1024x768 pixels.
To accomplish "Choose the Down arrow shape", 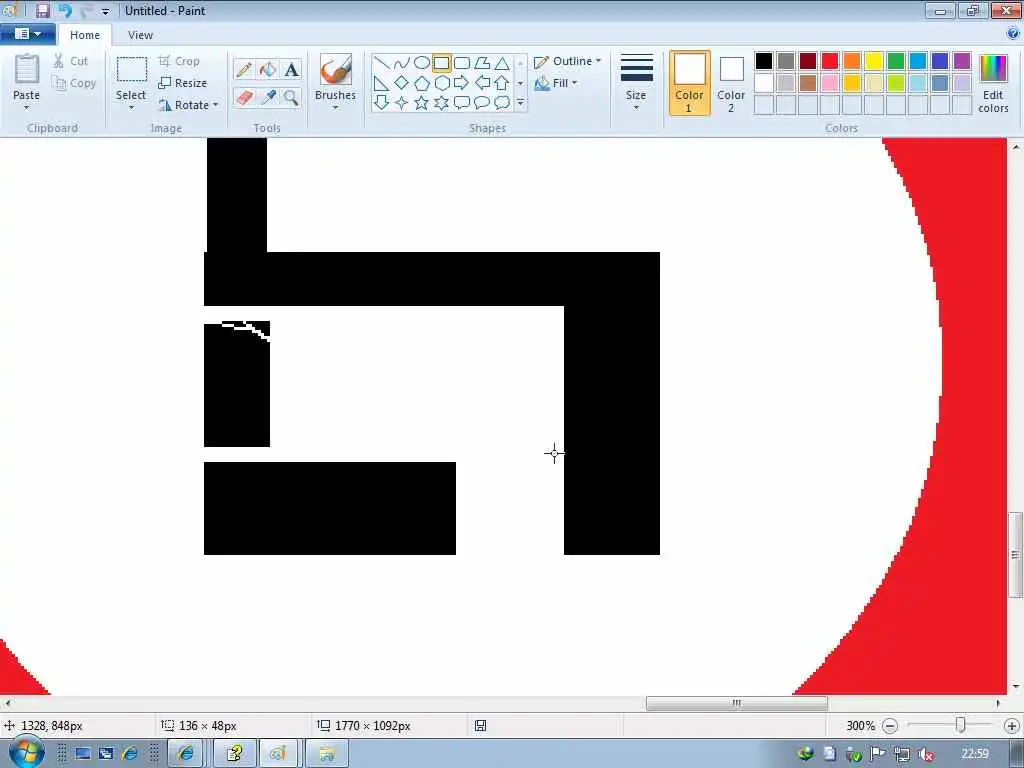I will click(382, 103).
